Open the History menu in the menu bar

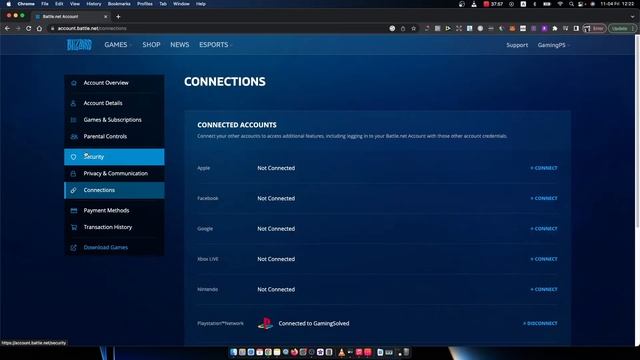pos(94,4)
